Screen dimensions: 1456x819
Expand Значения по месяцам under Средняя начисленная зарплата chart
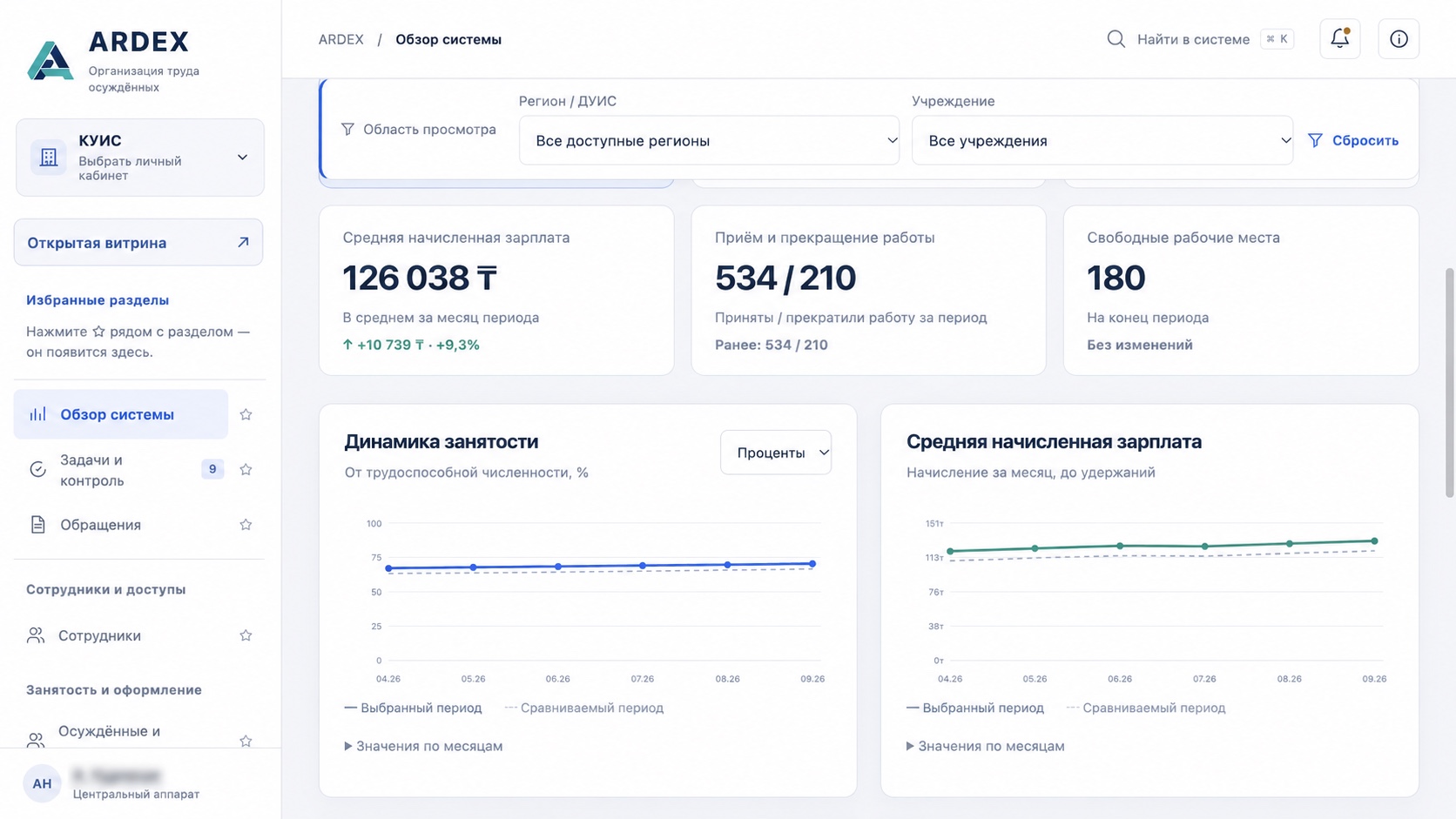tap(986, 746)
